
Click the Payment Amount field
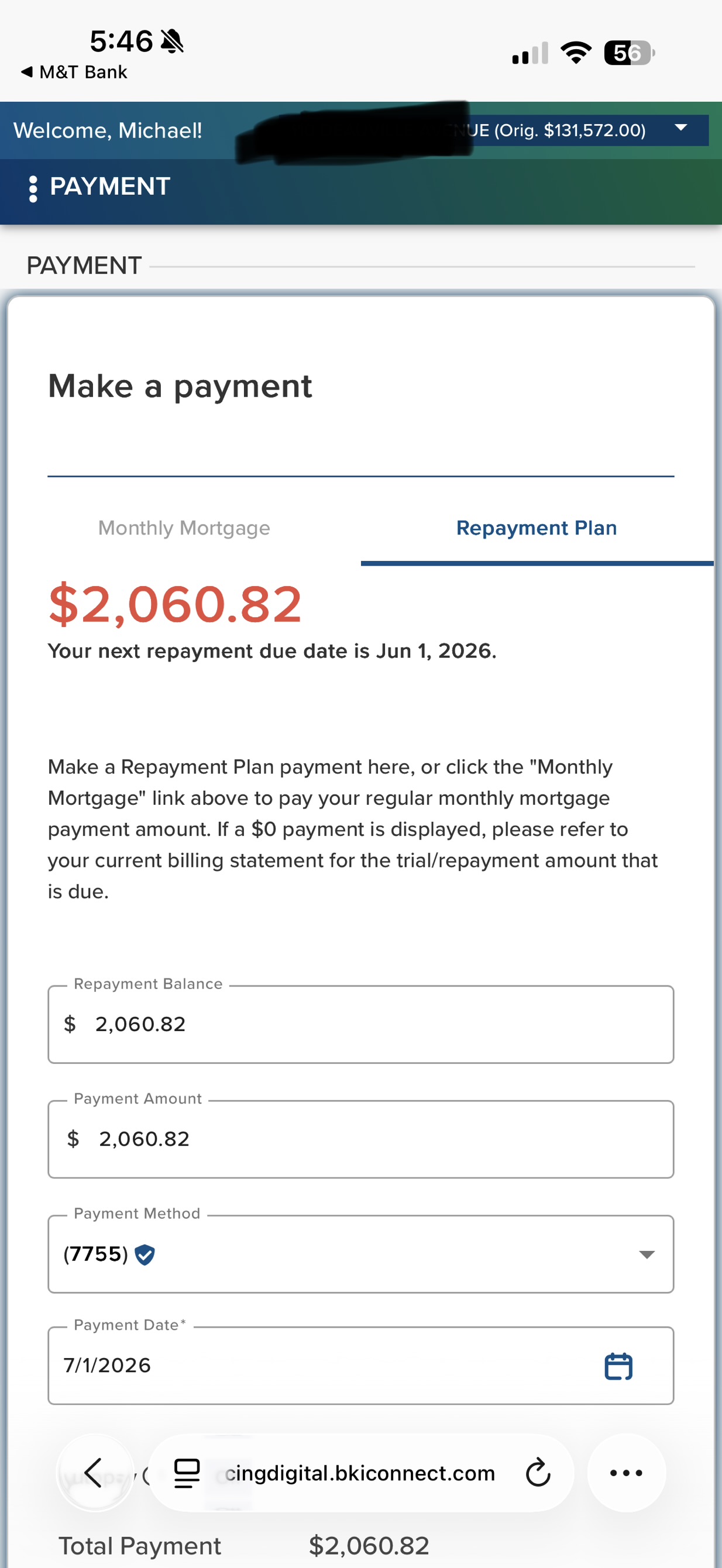tap(360, 1139)
